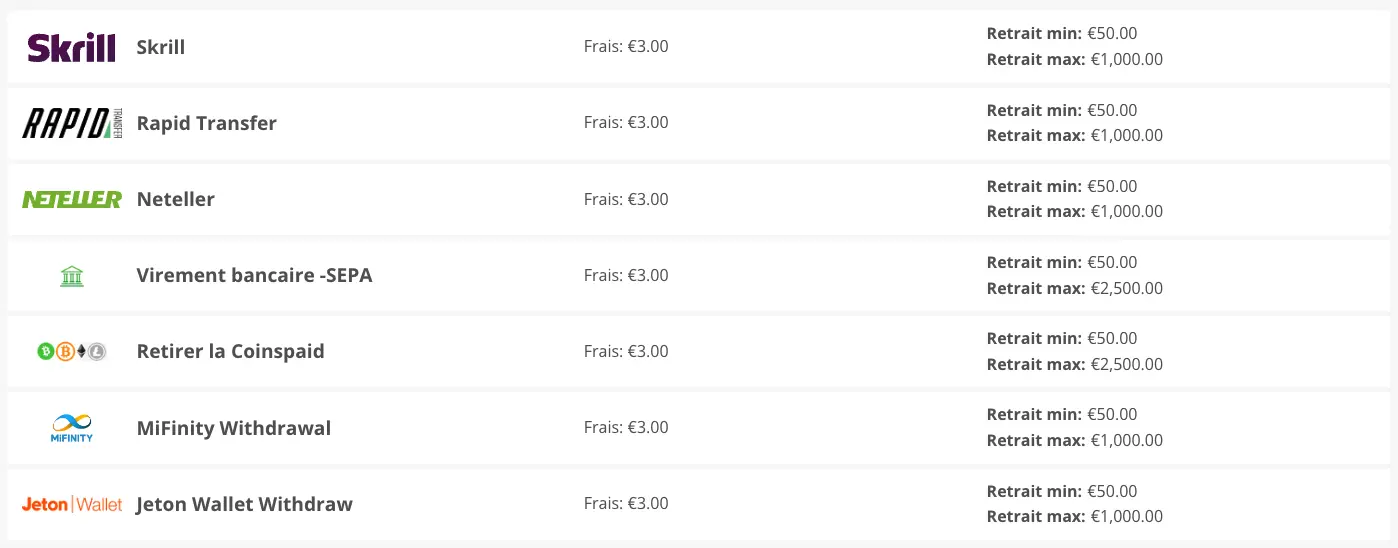The width and height of the screenshot is (1398, 548).
Task: Choose Virement bancaire -SEPA option
Action: pos(254,275)
